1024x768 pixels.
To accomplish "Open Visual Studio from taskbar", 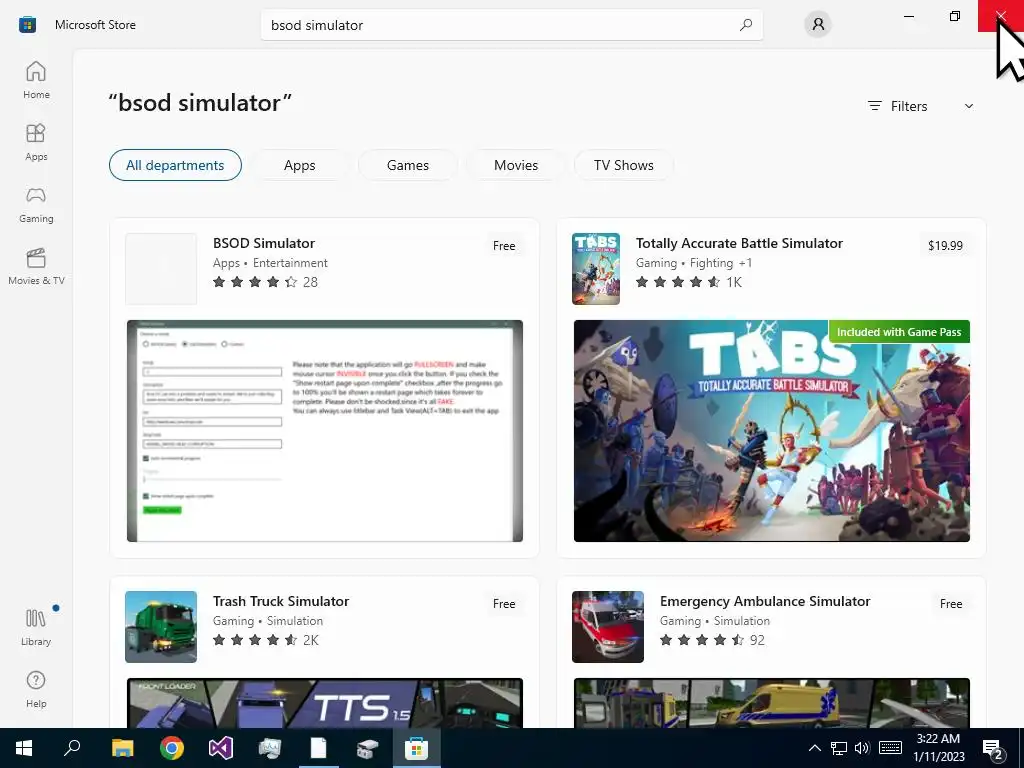I will point(221,748).
